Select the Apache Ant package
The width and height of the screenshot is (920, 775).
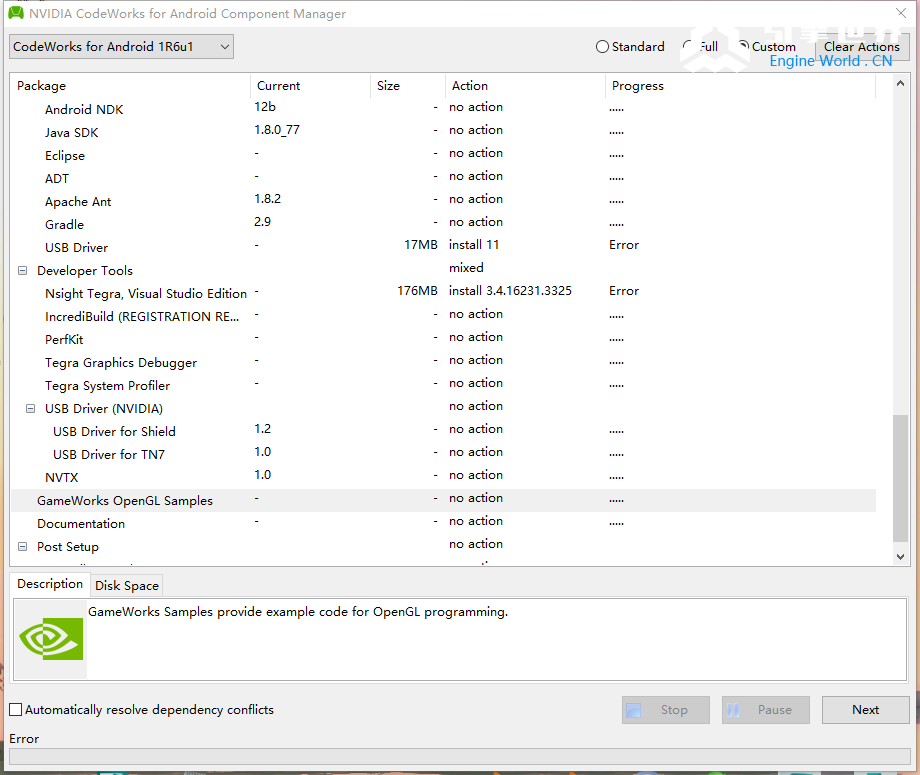[443, 201]
